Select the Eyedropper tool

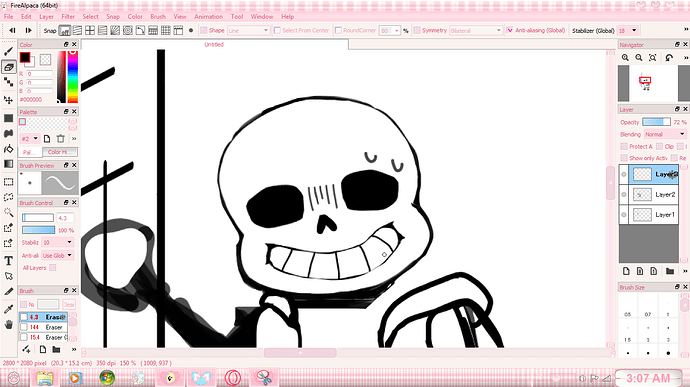[8, 309]
